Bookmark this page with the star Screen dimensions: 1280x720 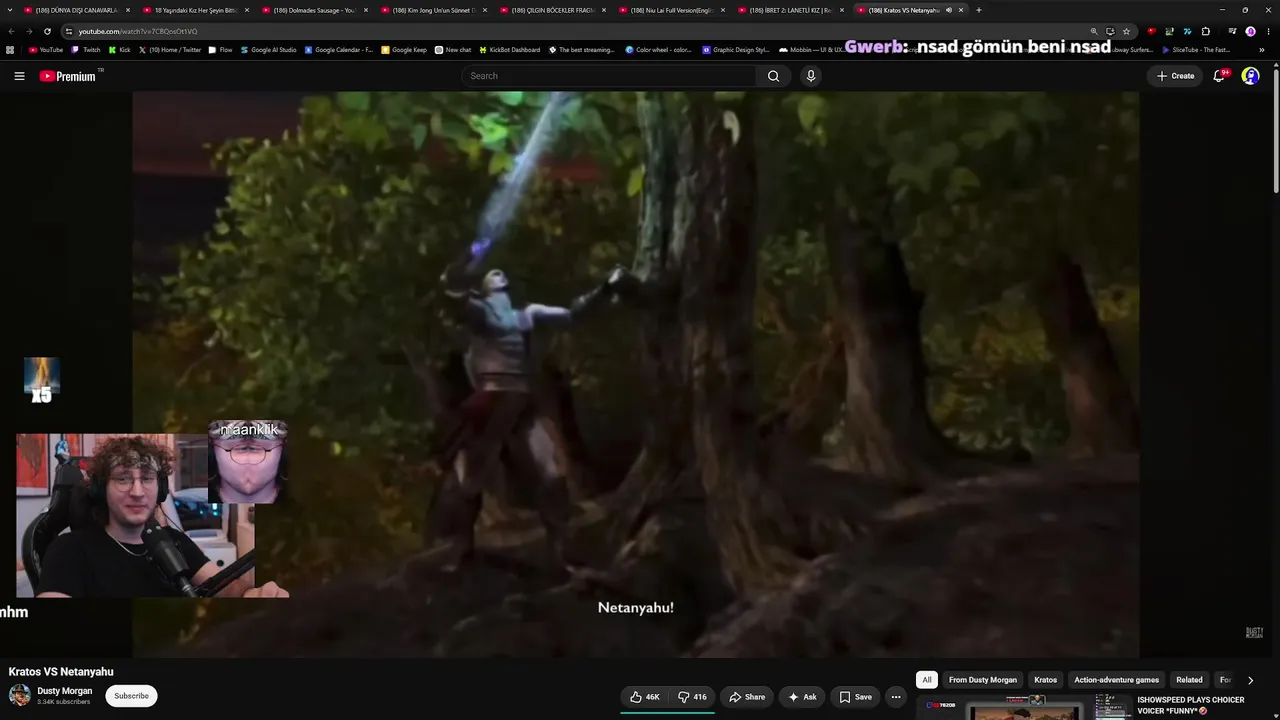click(1126, 31)
